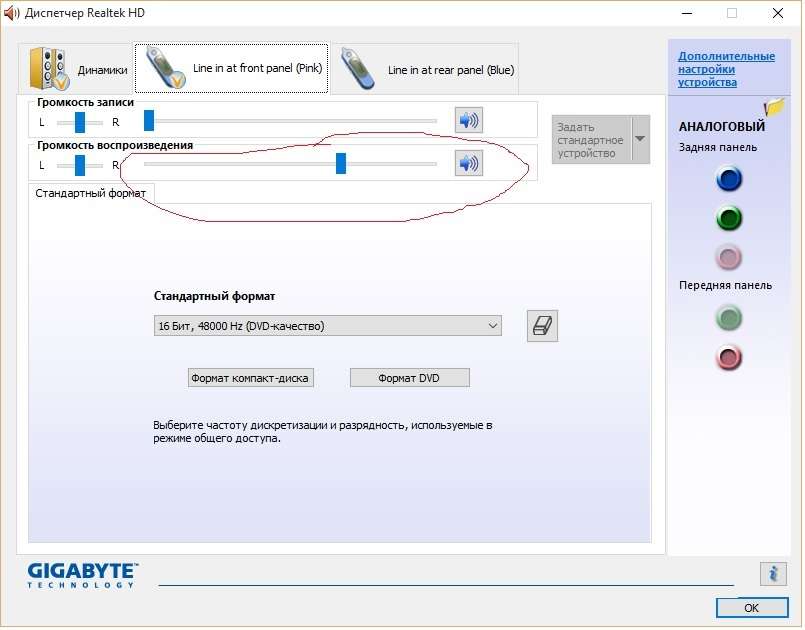
Task: Open Дополнительные настройки устройства link
Action: click(726, 69)
